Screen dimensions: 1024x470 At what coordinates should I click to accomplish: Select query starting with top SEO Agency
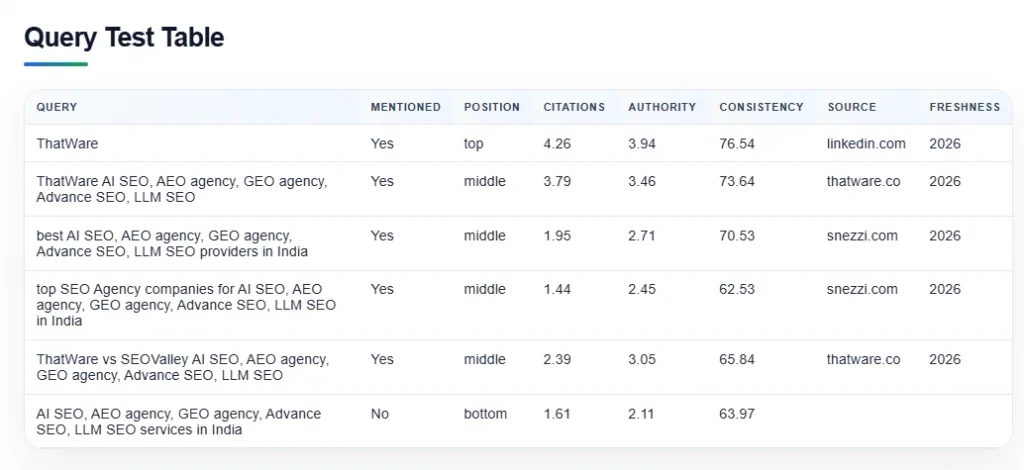[186, 305]
